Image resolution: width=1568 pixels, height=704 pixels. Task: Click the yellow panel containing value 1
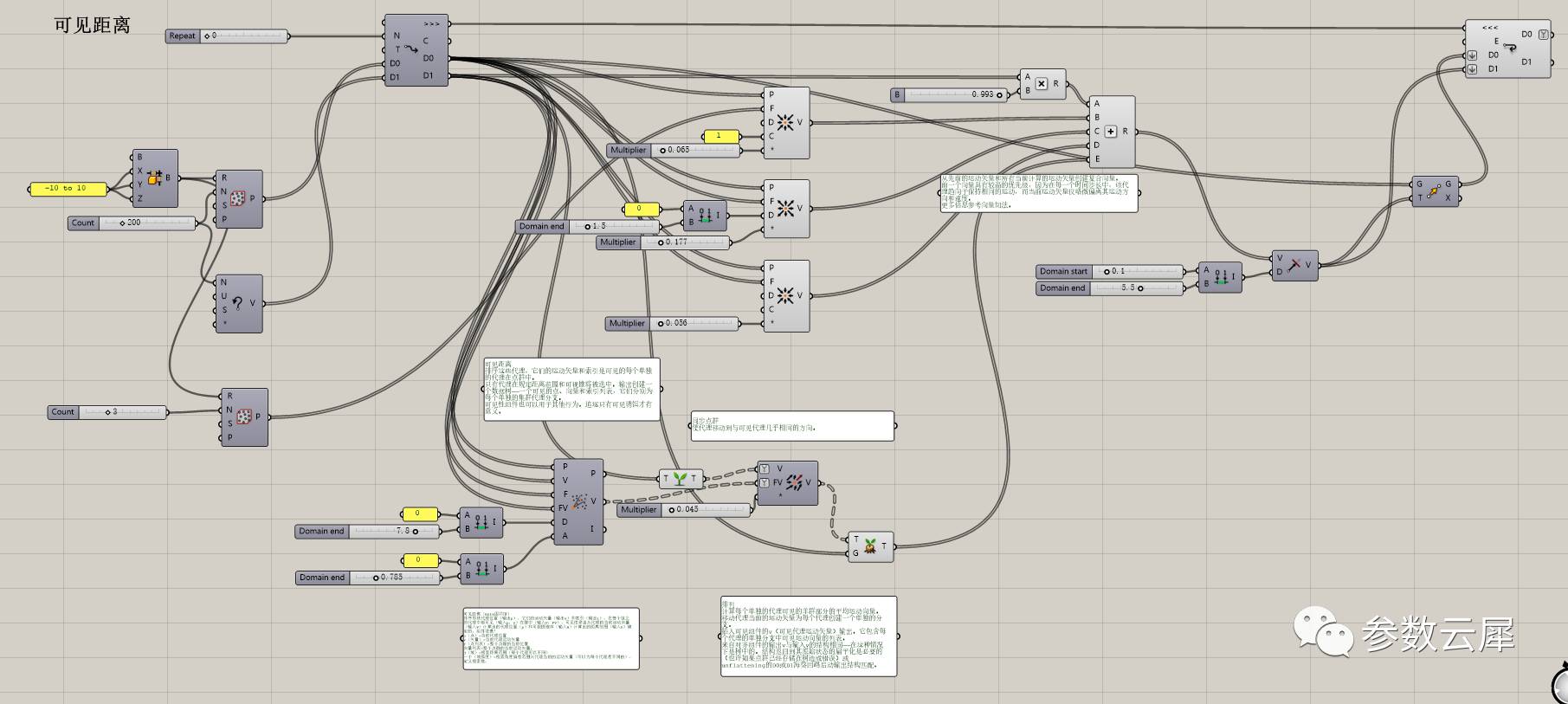[722, 136]
